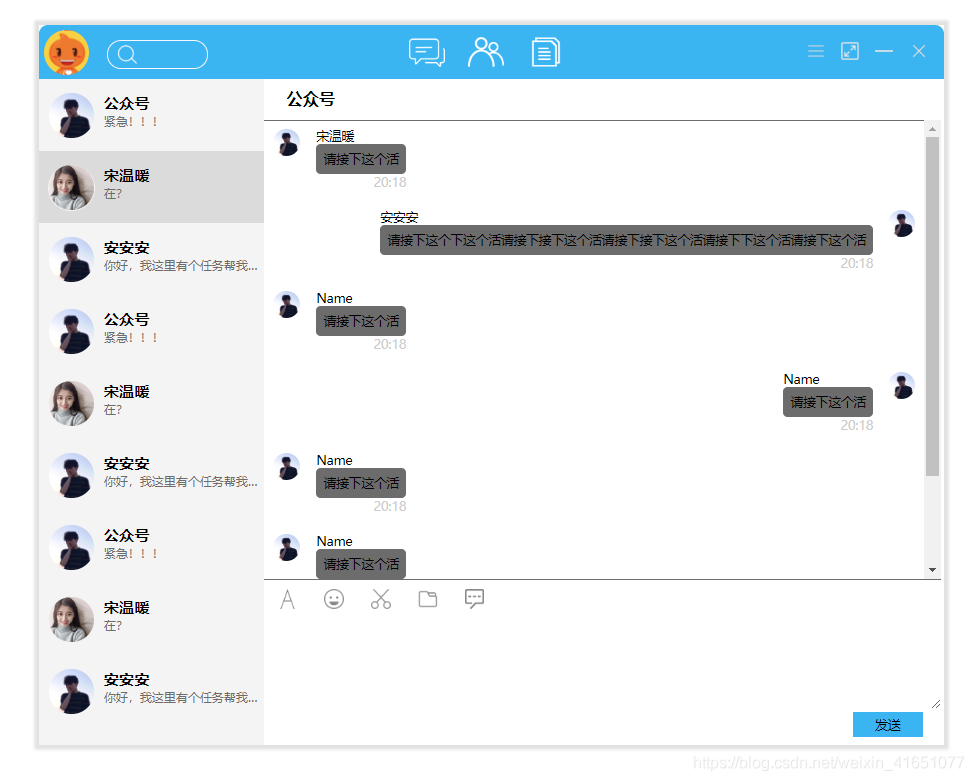974x781 pixels.
Task: Select the font format A icon
Action: click(x=287, y=600)
